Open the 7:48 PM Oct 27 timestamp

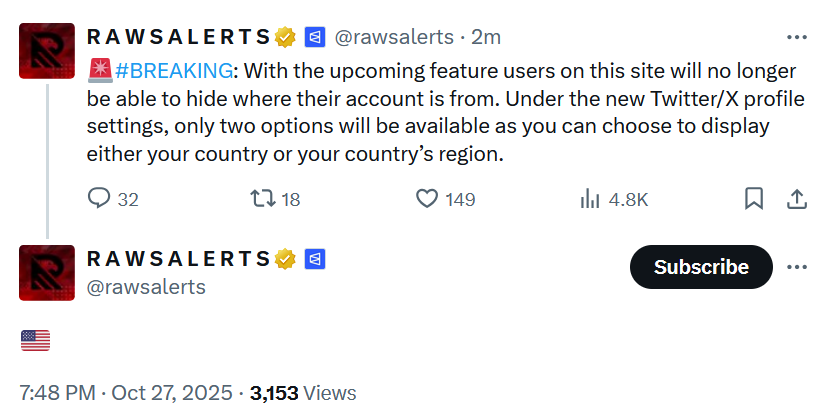click(x=126, y=393)
